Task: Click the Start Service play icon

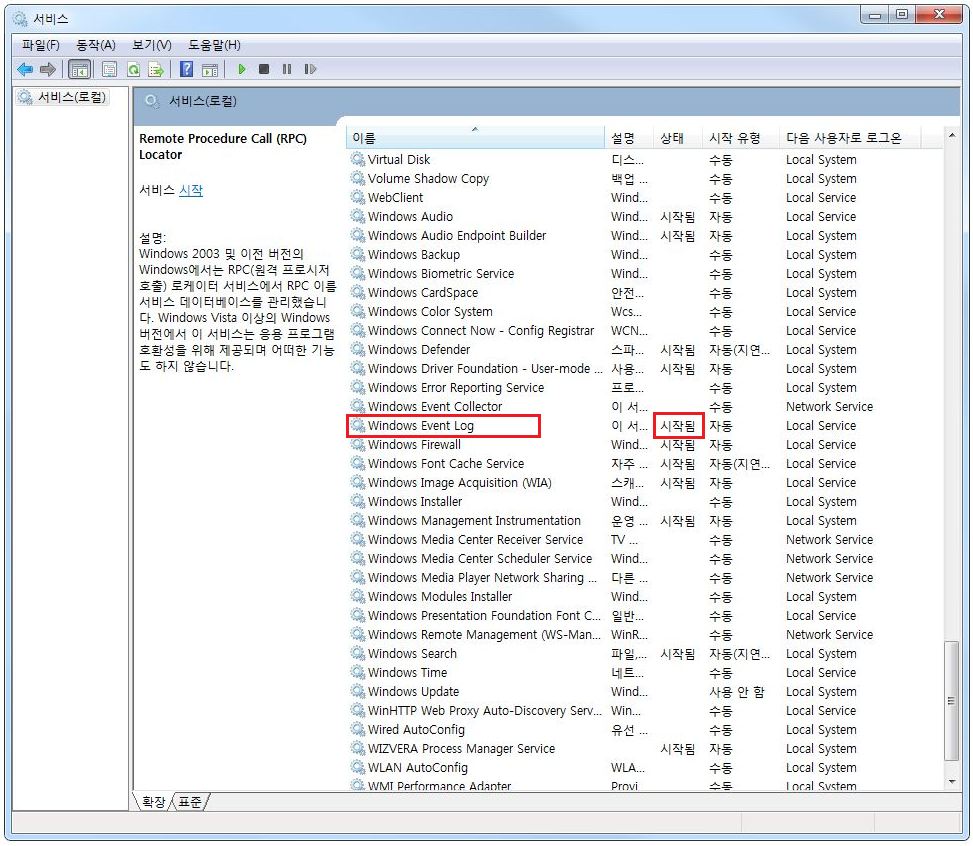Action: click(x=242, y=69)
